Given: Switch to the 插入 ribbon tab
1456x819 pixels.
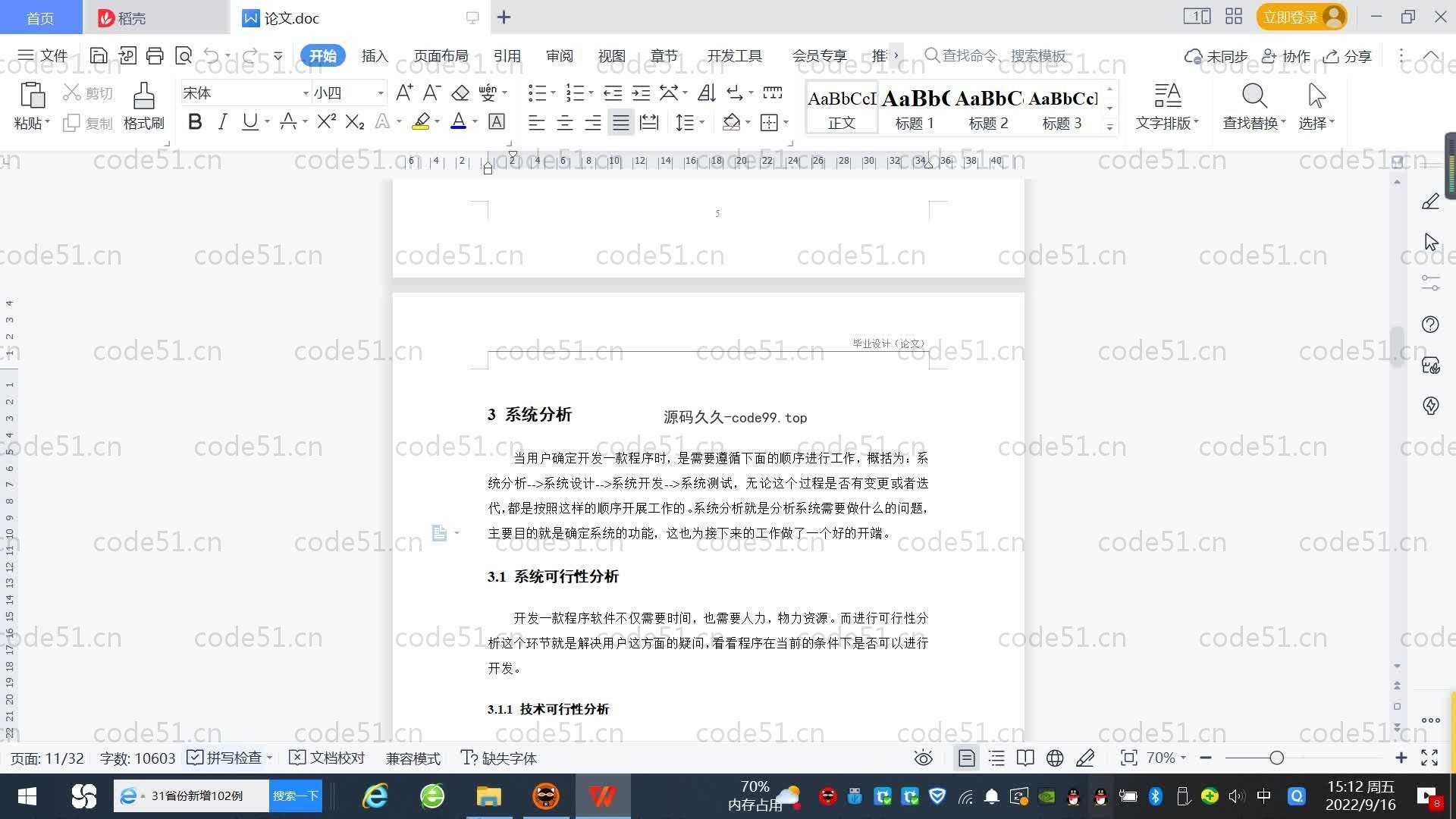Looking at the screenshot, I should click(x=375, y=55).
